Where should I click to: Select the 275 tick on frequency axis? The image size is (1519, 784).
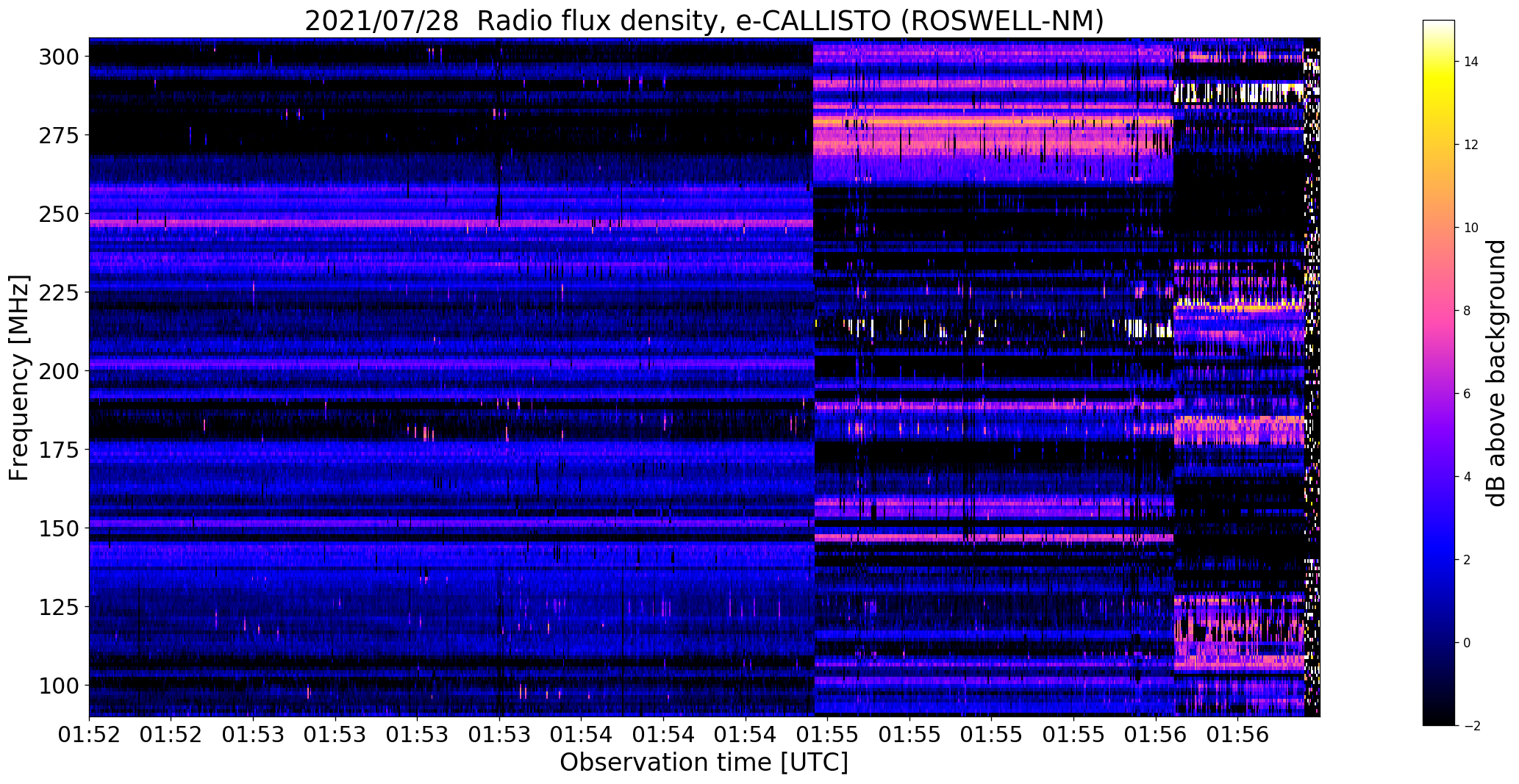pyautogui.click(x=59, y=135)
